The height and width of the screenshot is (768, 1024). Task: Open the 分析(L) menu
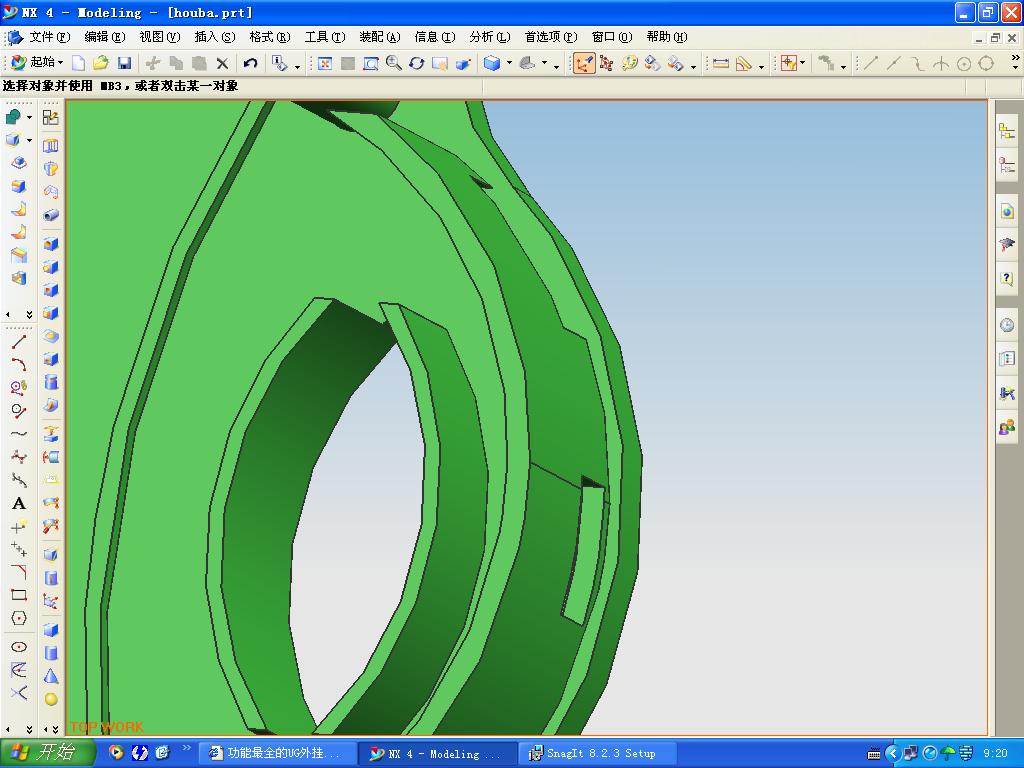point(490,37)
